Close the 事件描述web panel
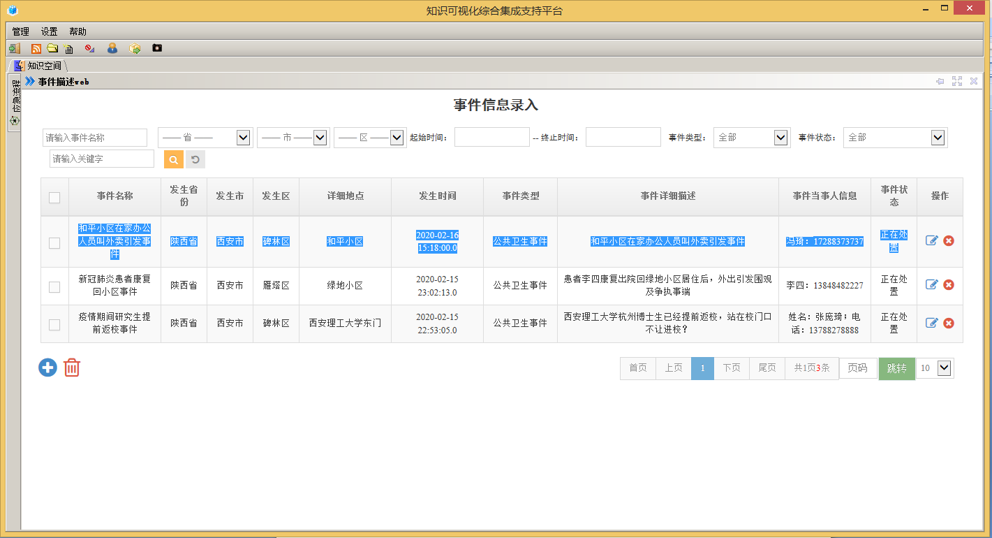The image size is (992, 538). click(x=974, y=81)
